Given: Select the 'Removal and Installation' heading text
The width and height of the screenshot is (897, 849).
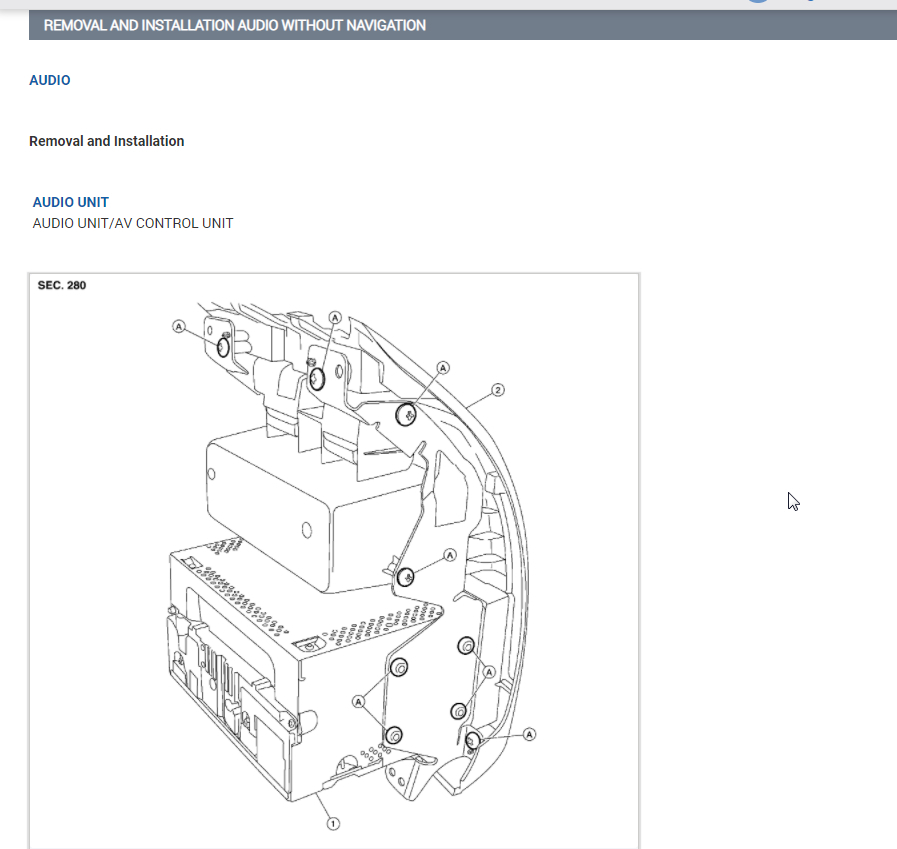Looking at the screenshot, I should (x=106, y=141).
